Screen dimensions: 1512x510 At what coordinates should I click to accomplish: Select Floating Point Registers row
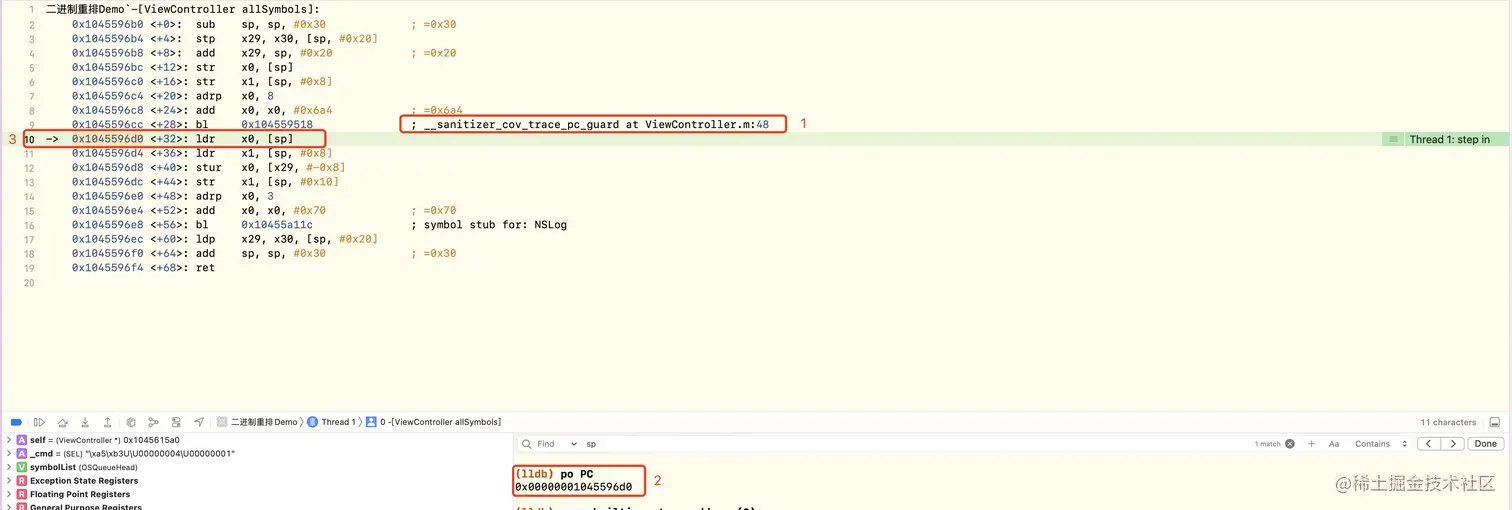(73, 494)
